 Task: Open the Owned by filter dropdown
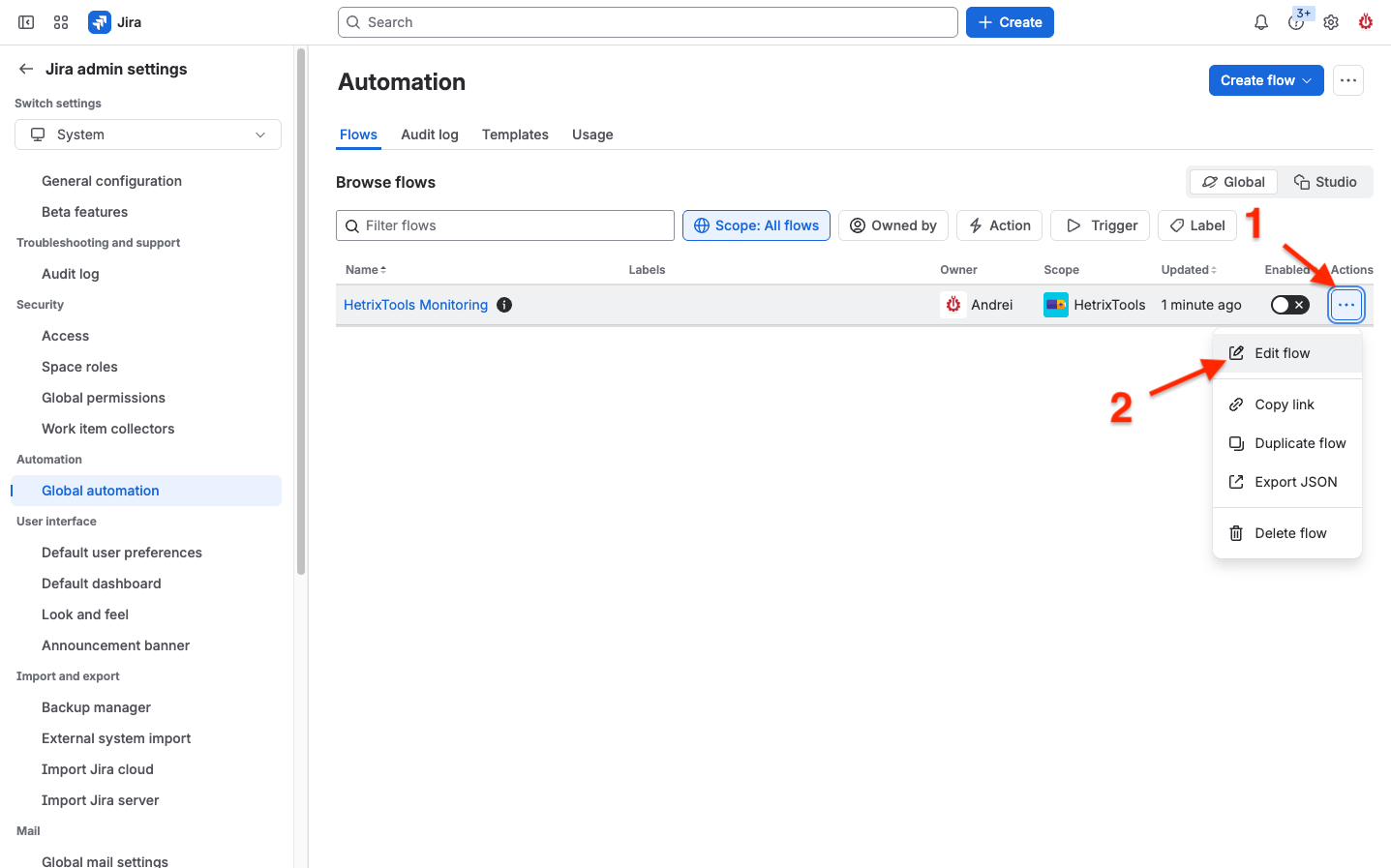[893, 225]
